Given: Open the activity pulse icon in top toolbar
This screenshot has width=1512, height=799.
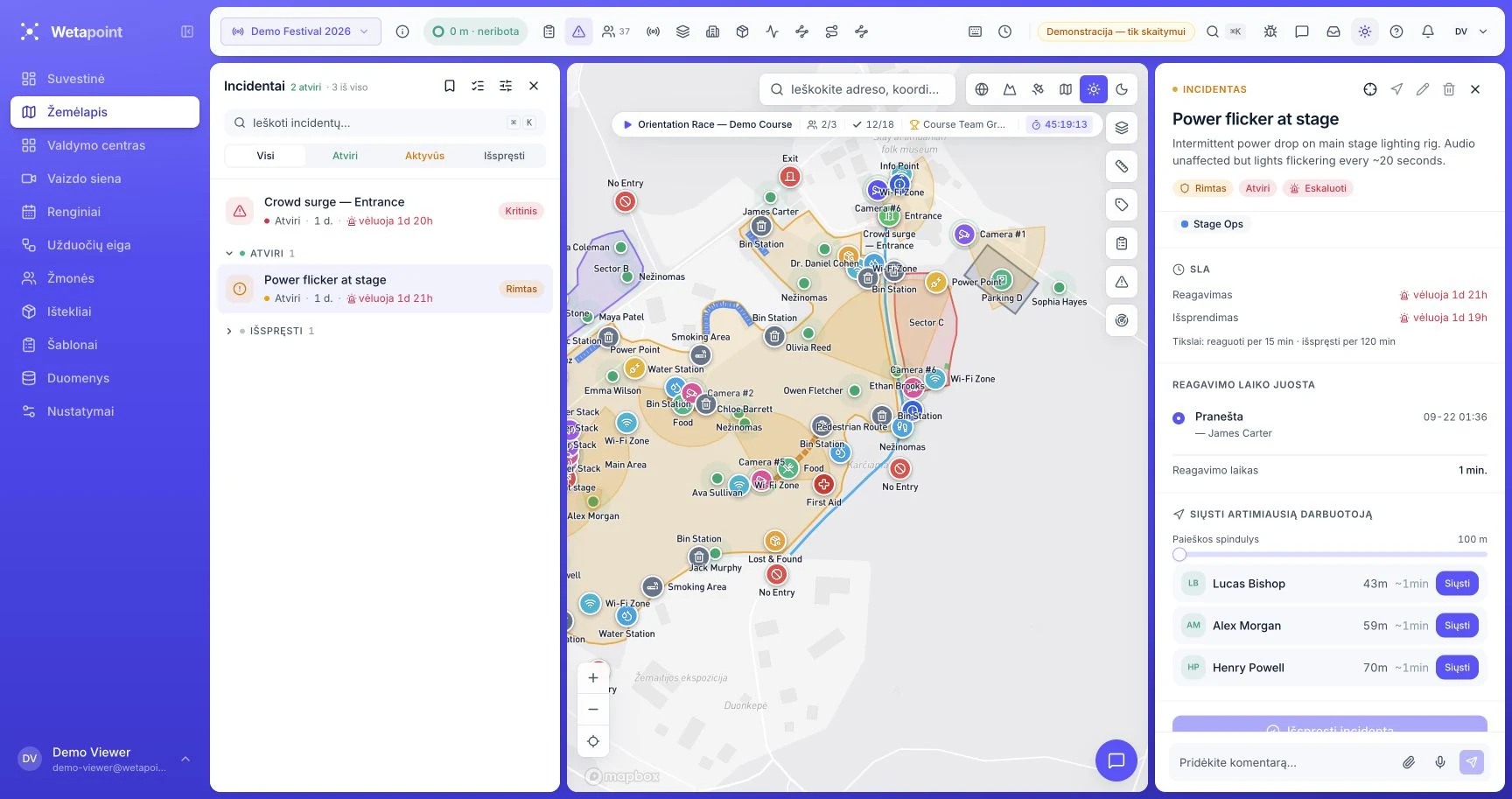Looking at the screenshot, I should click(x=772, y=32).
